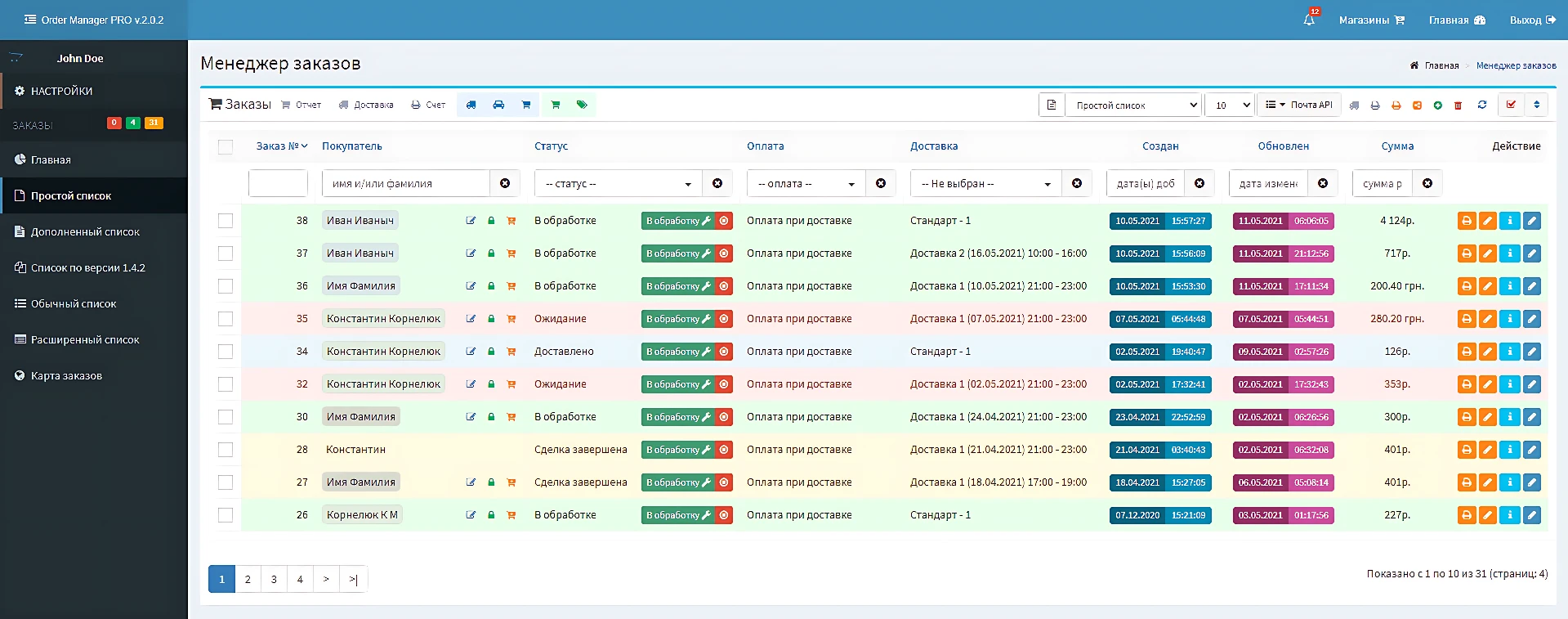Open the Простой список view dropdown
1568x619 pixels.
[1133, 105]
